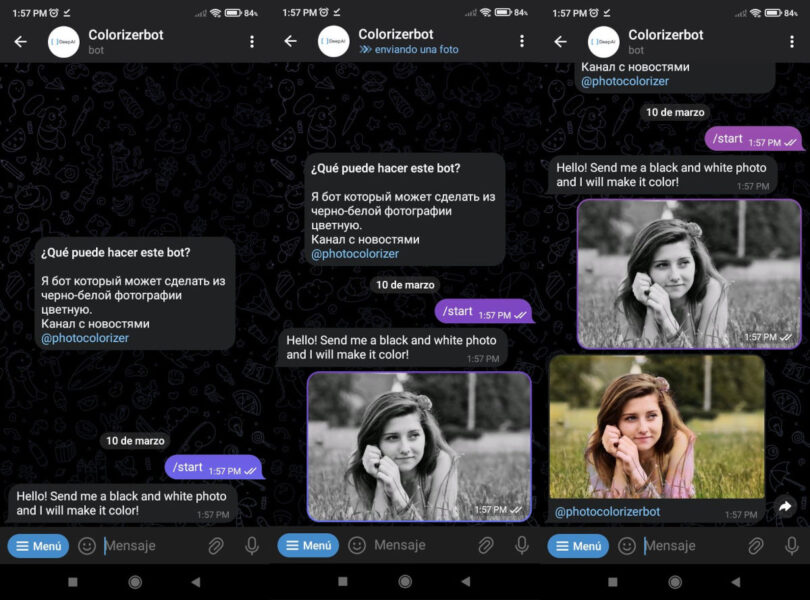The height and width of the screenshot is (600, 810).
Task: Click attach paperclip in the middle screen
Action: (486, 545)
